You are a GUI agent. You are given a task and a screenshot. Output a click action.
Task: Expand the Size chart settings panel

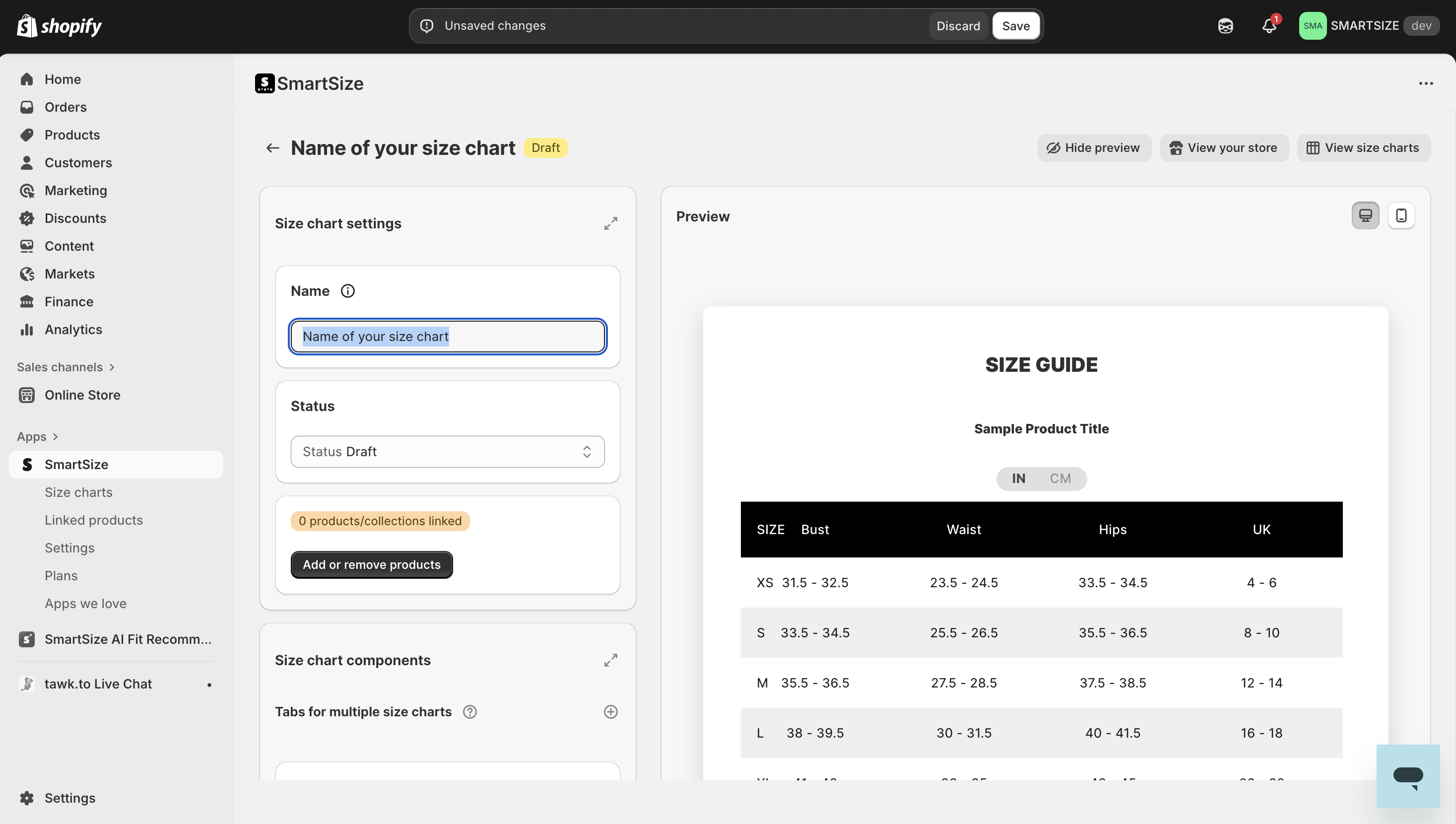(610, 223)
